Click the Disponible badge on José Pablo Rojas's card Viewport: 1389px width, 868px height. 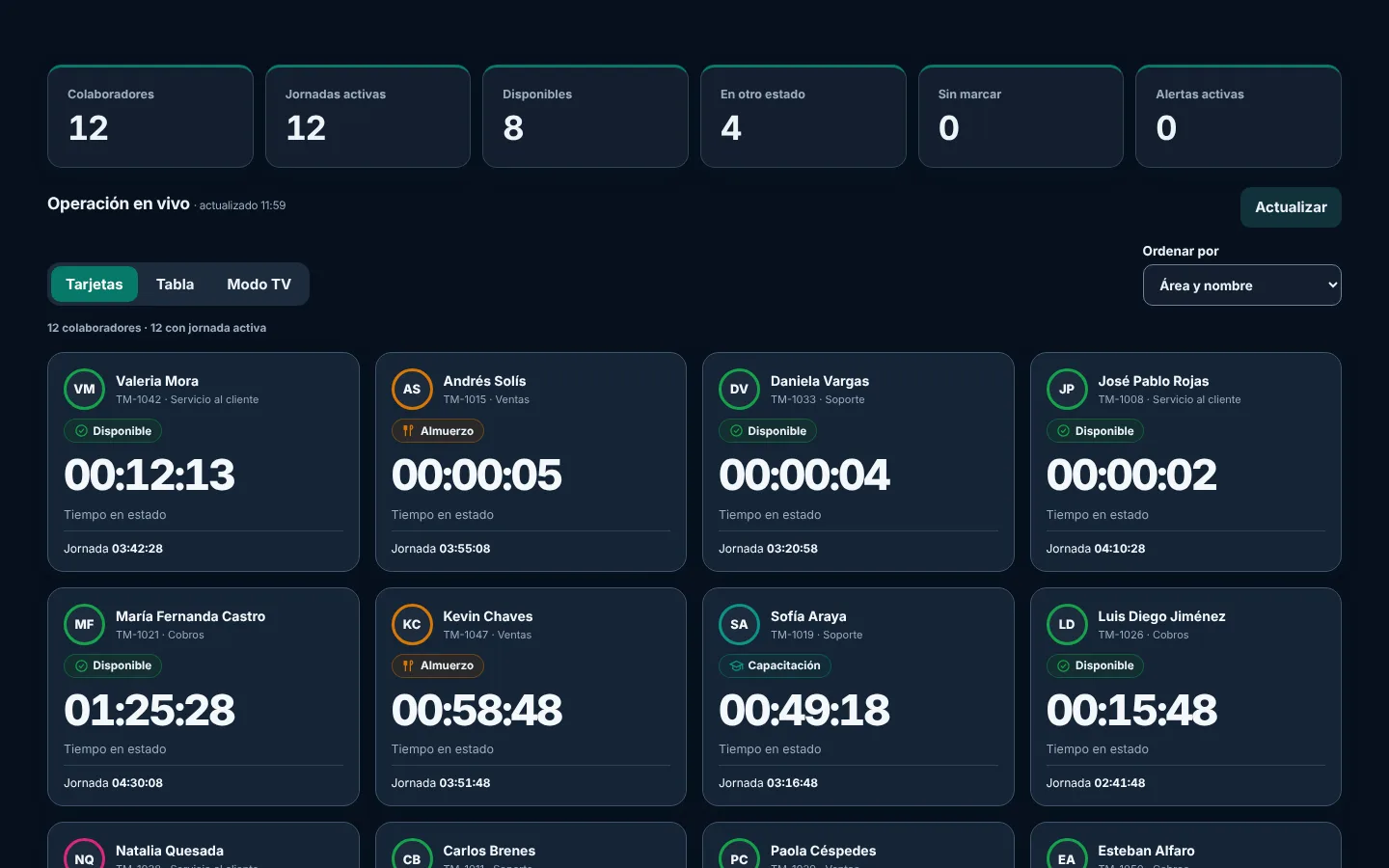pyautogui.click(x=1096, y=431)
